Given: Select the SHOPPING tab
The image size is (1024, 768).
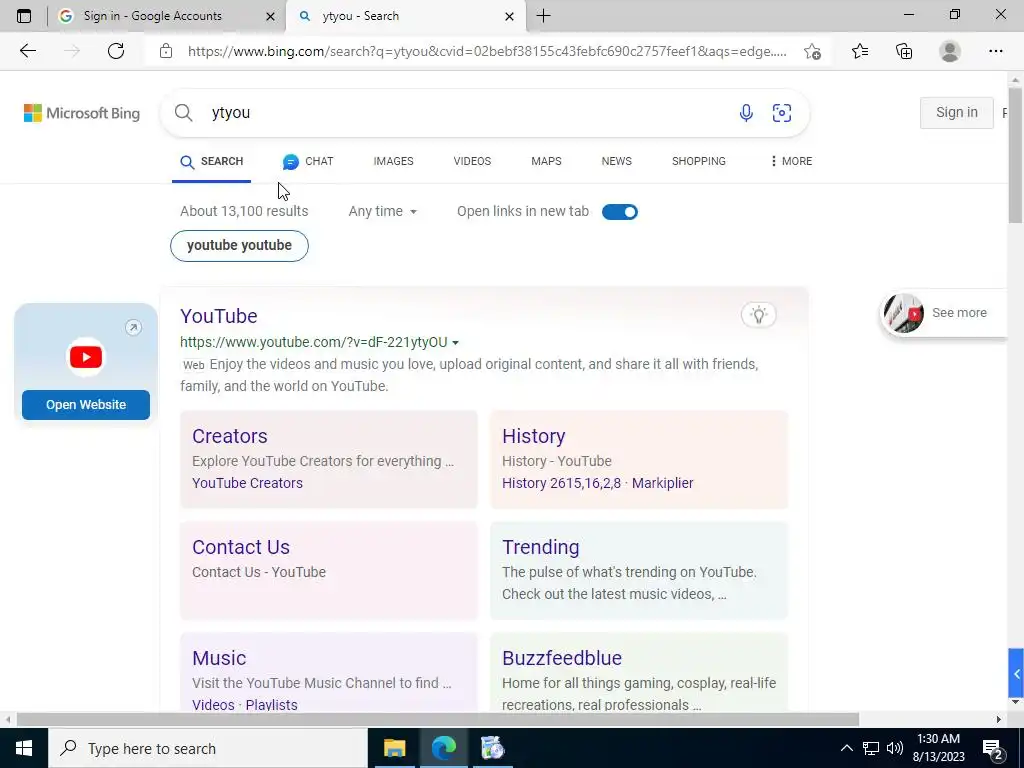Looking at the screenshot, I should pyautogui.click(x=699, y=161).
